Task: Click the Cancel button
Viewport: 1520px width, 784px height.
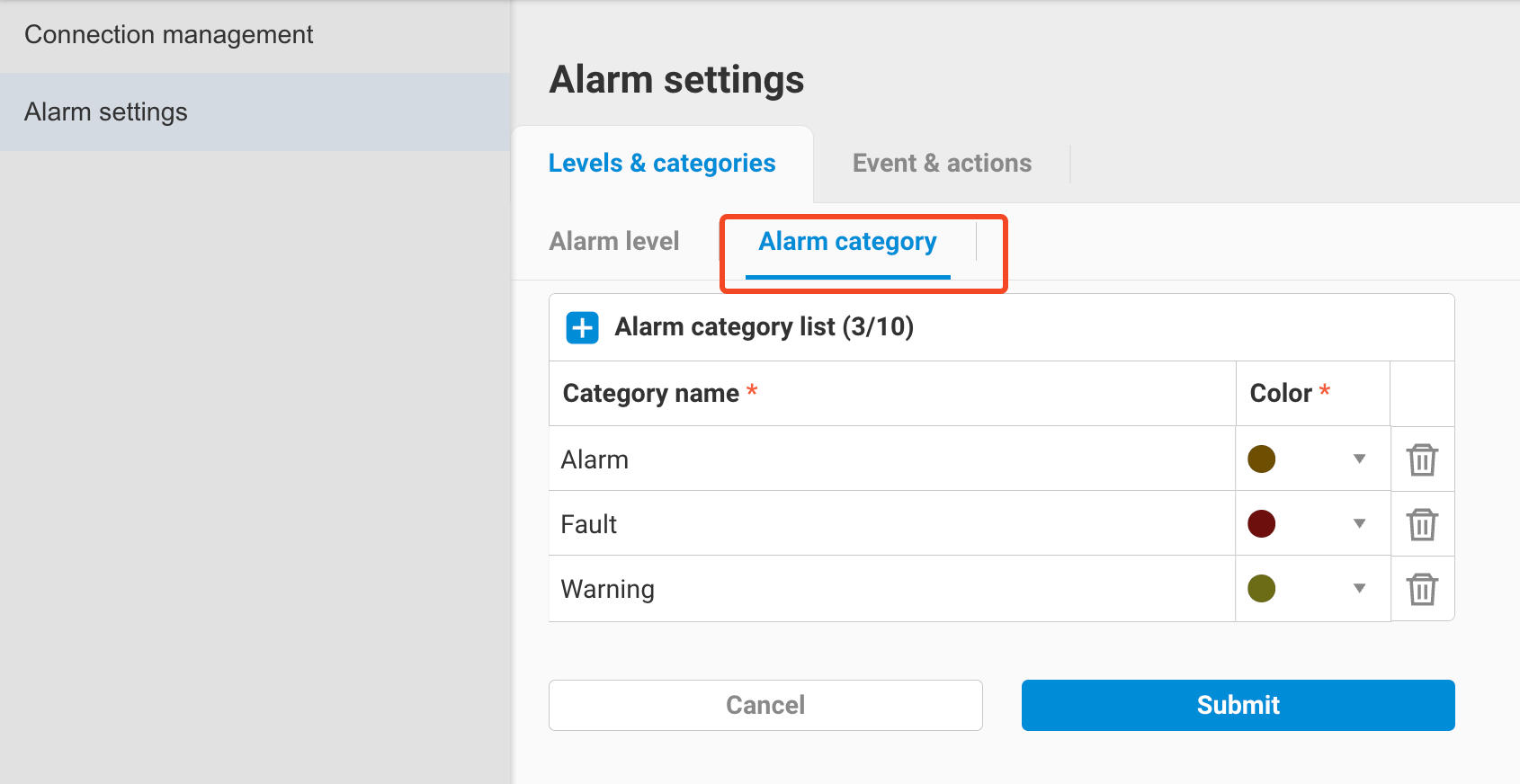Action: pyautogui.click(x=764, y=705)
